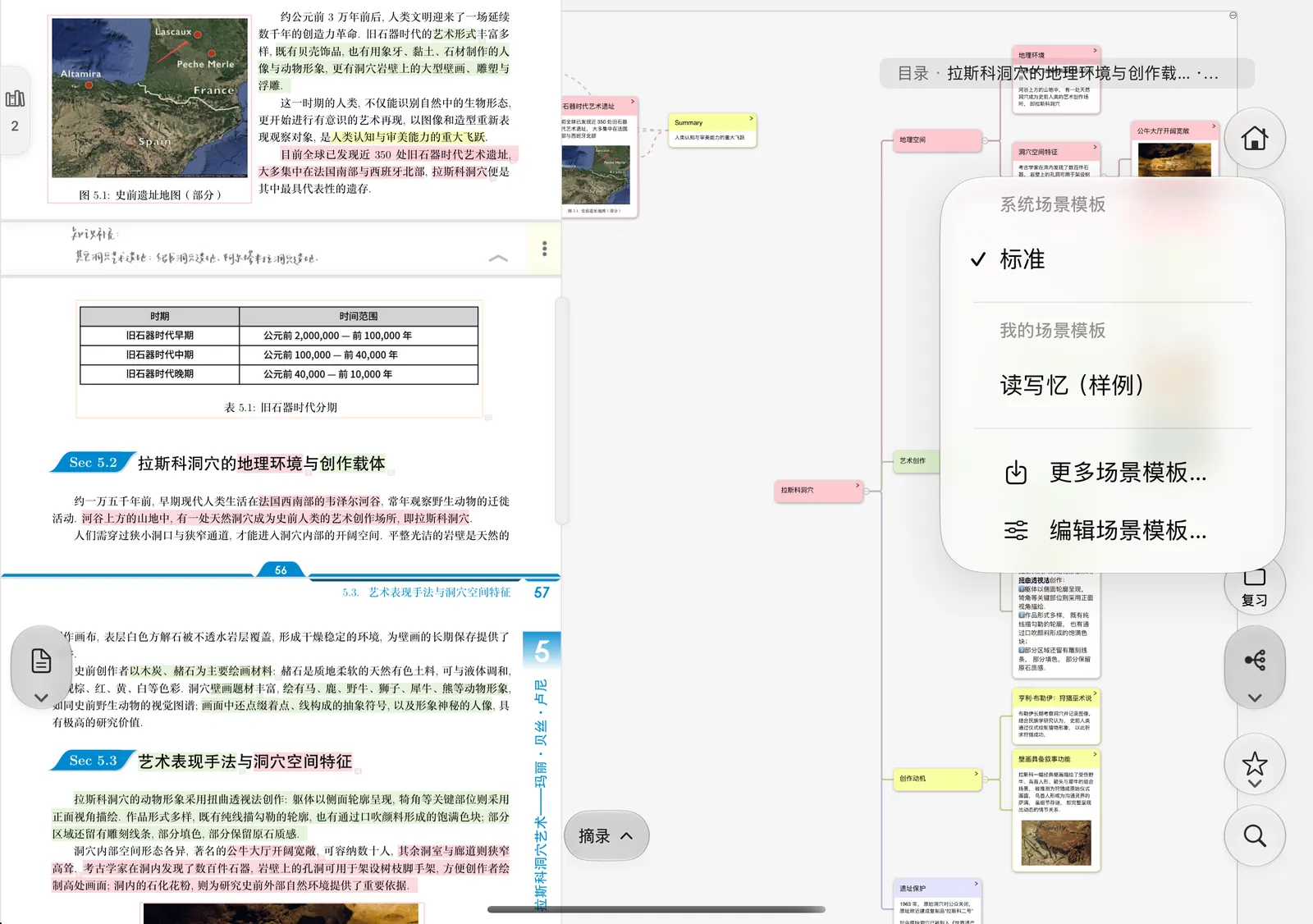Toggle the collapse circle beside the 拉斯科洞穴 node
Viewport: 1313px width, 924px height.
pos(867,492)
